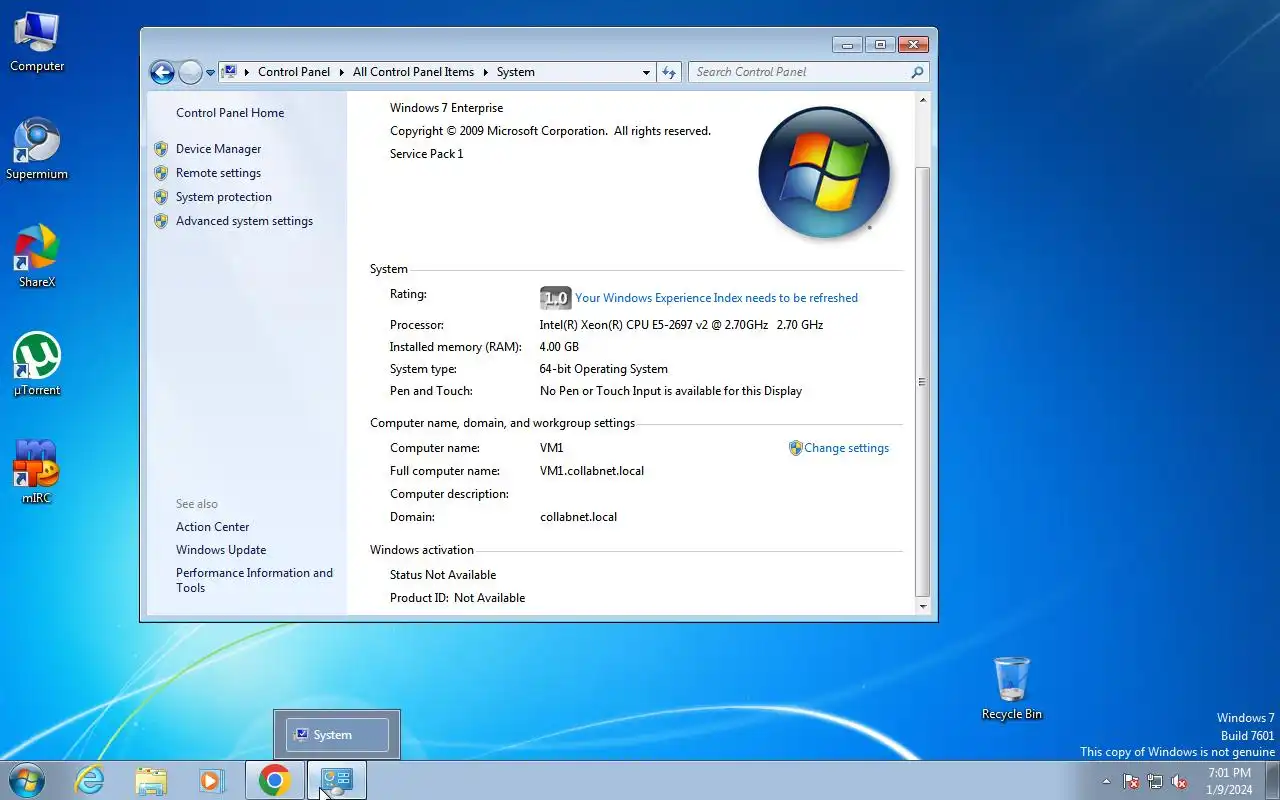
Task: Click the System icon in address bar
Action: click(230, 72)
